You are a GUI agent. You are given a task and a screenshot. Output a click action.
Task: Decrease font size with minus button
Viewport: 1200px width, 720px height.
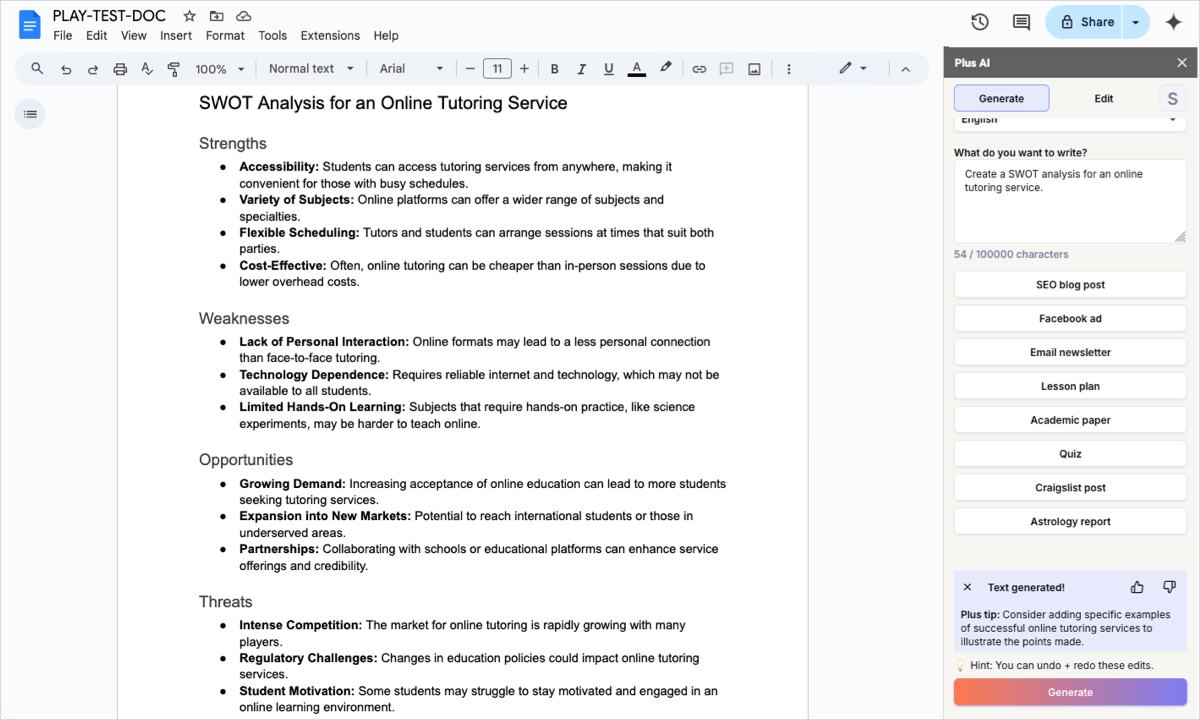(471, 69)
